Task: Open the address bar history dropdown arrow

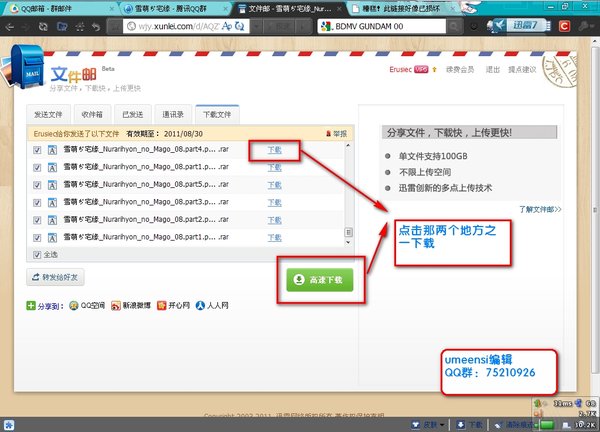Action: 256,26
